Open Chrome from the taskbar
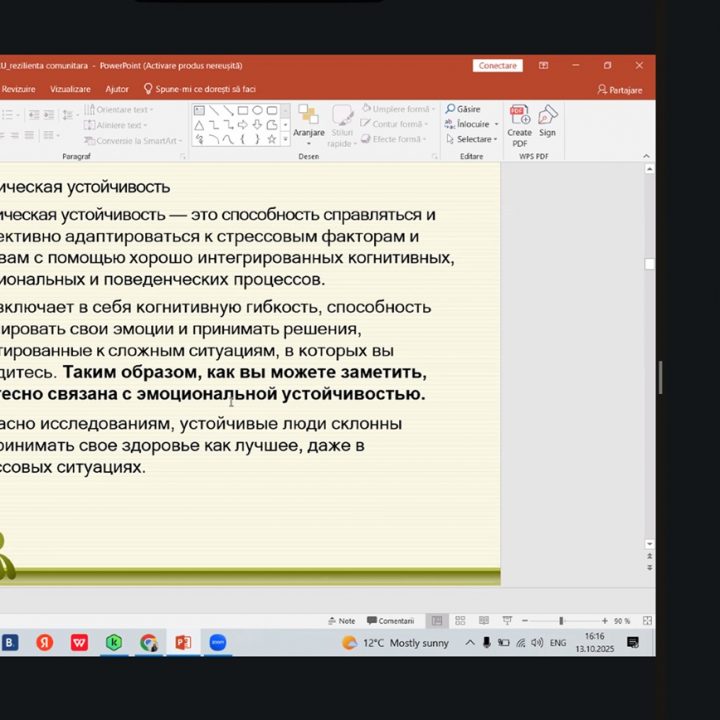The image size is (720, 720). coord(148,643)
